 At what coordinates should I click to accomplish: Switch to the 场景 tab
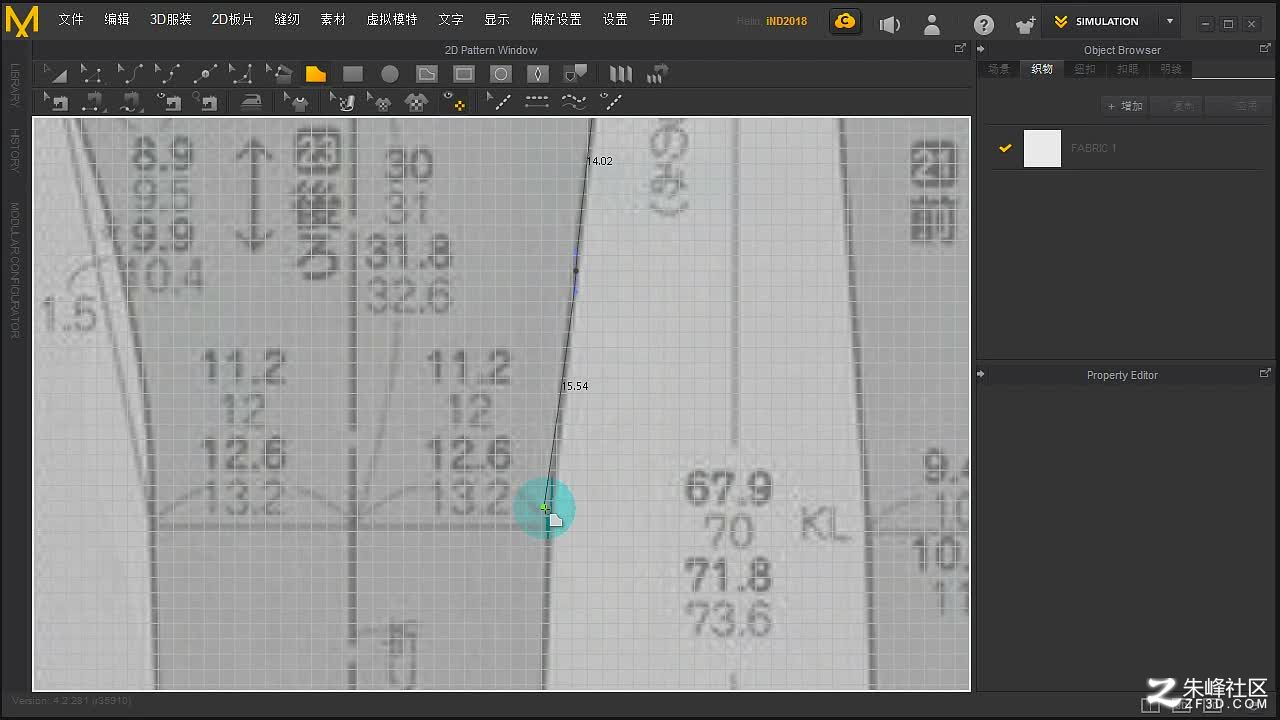pos(998,69)
